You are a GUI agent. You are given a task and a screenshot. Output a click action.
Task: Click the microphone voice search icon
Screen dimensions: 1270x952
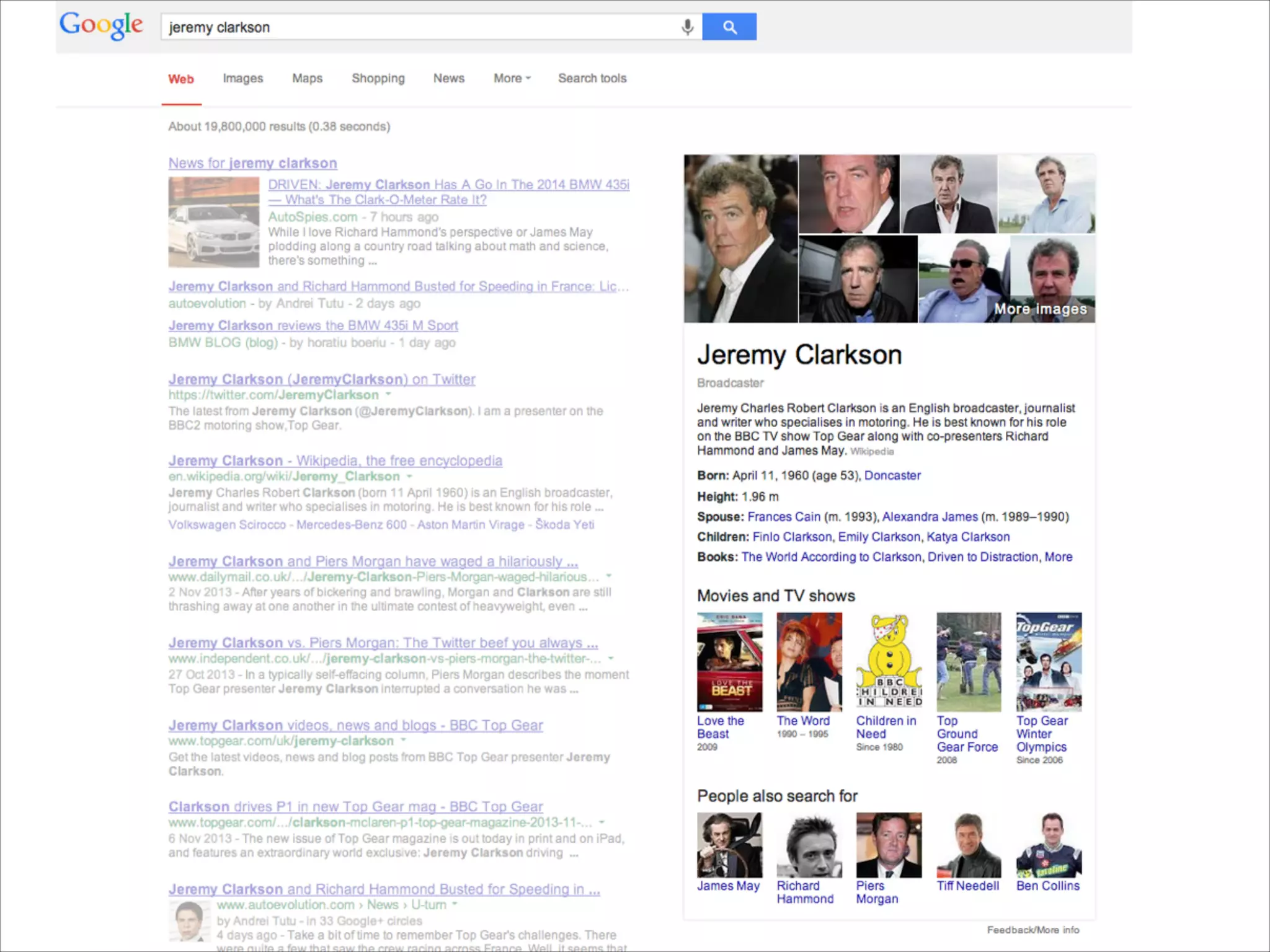tap(687, 27)
